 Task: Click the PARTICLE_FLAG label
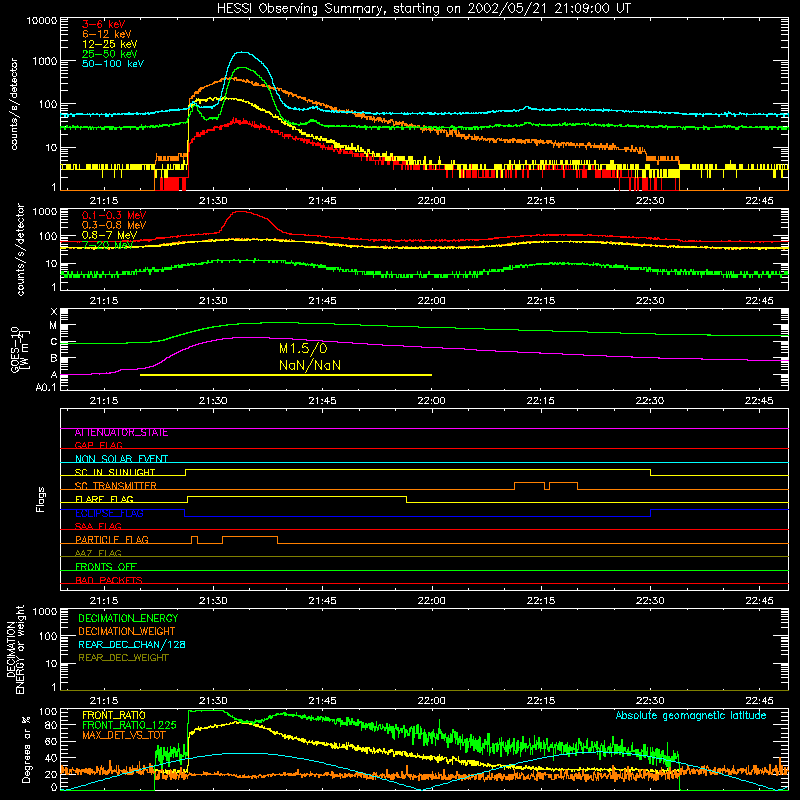coord(112,540)
